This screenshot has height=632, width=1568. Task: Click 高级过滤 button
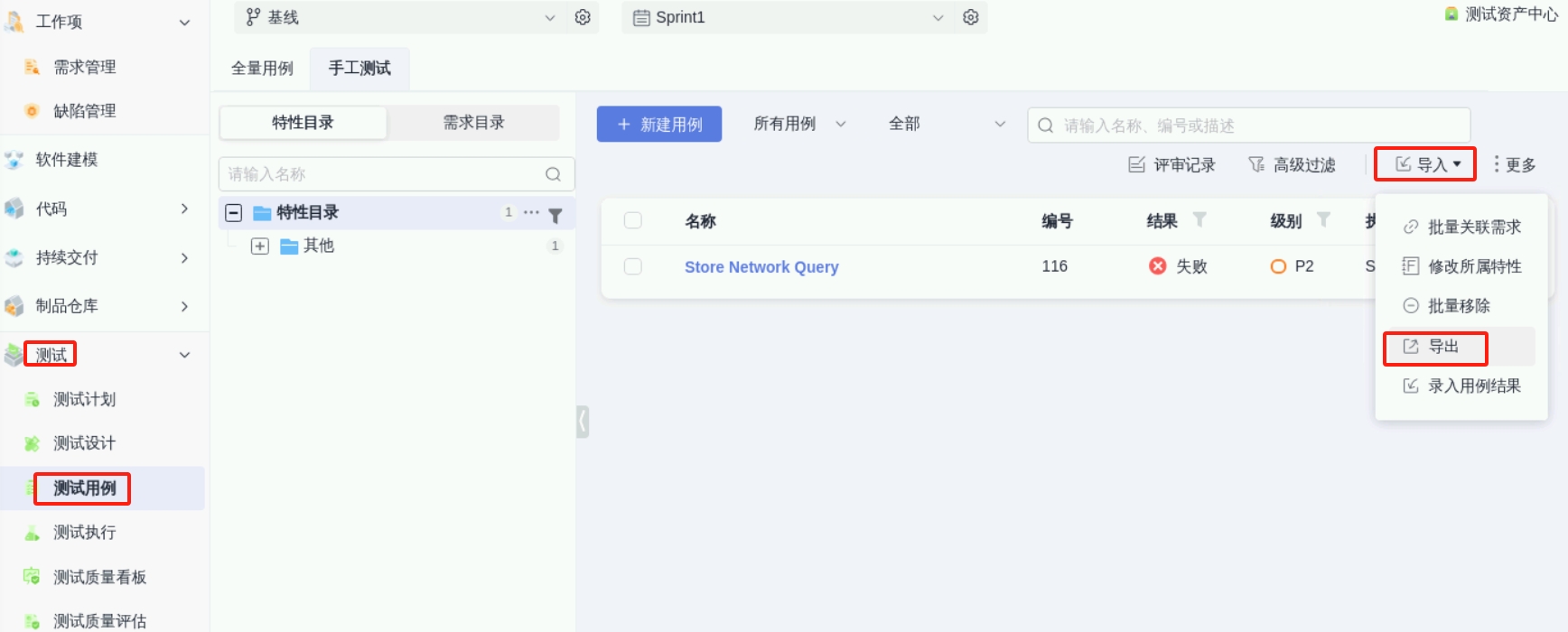pos(1292,164)
